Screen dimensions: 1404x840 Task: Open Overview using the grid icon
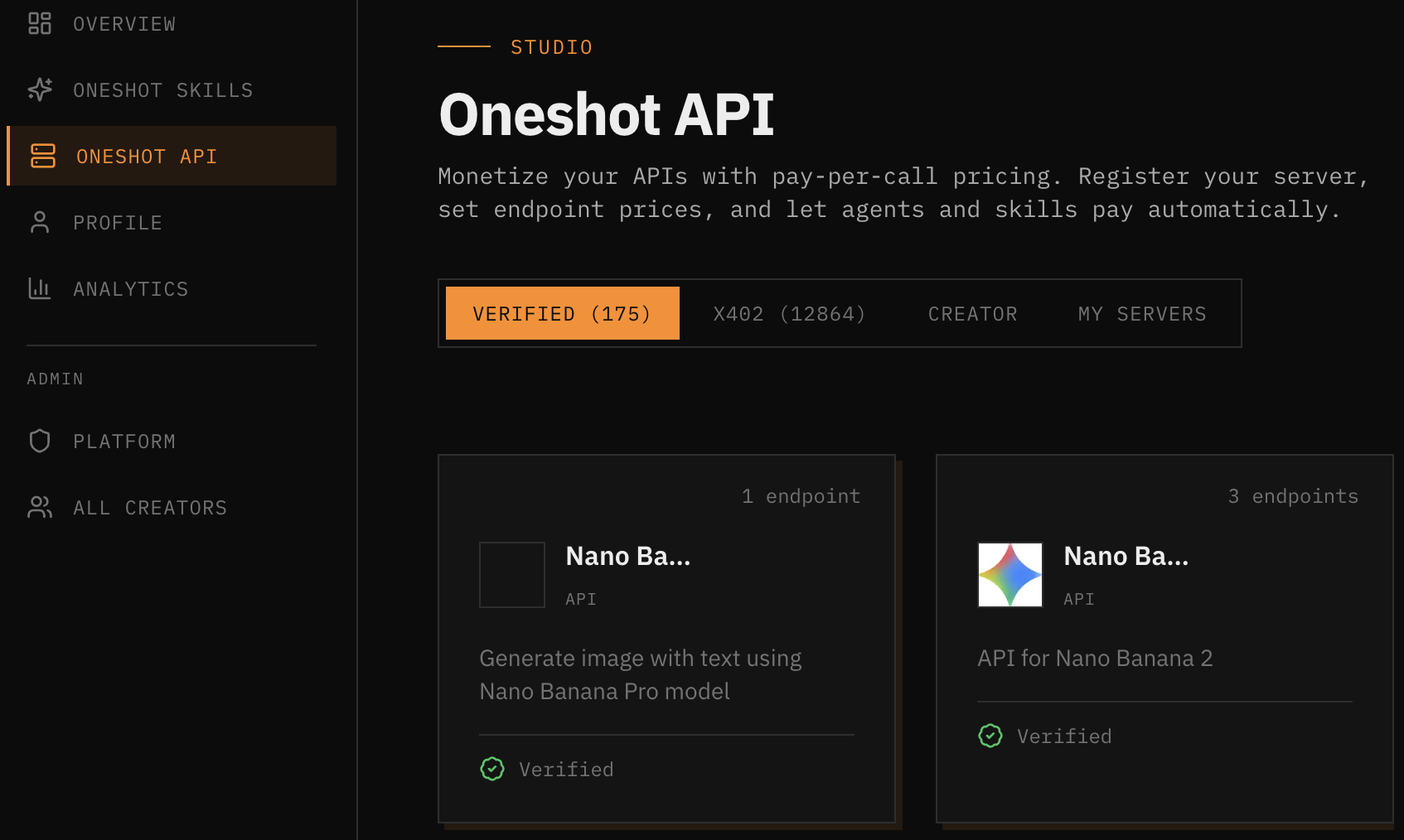(x=39, y=23)
